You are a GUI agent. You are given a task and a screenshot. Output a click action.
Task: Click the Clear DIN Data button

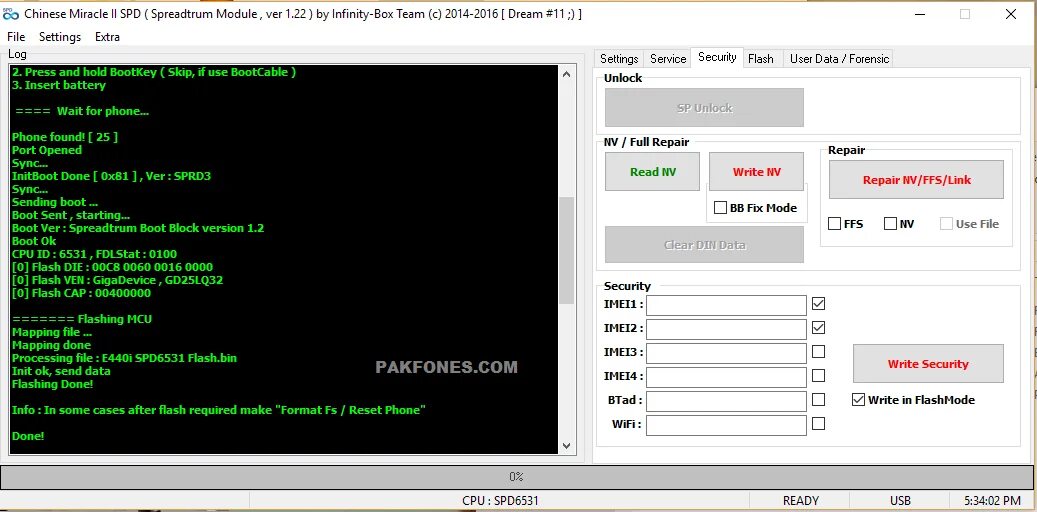click(704, 245)
